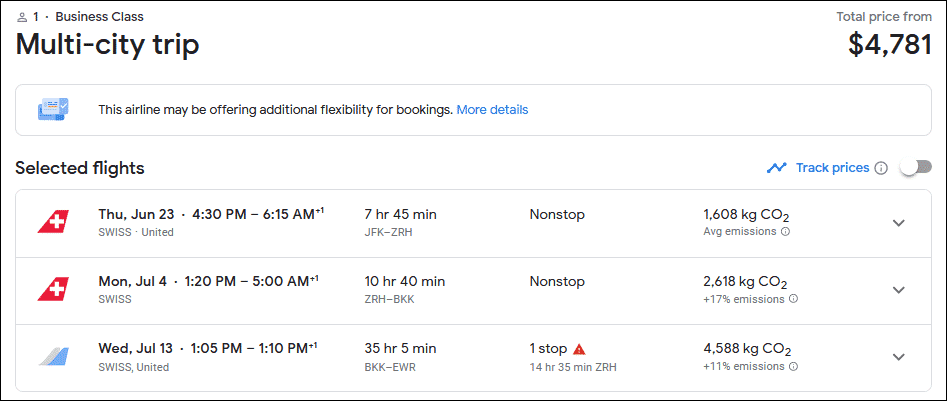Click the price trend graph icon
Image resolution: width=947 pixels, height=401 pixels.
coord(776,168)
